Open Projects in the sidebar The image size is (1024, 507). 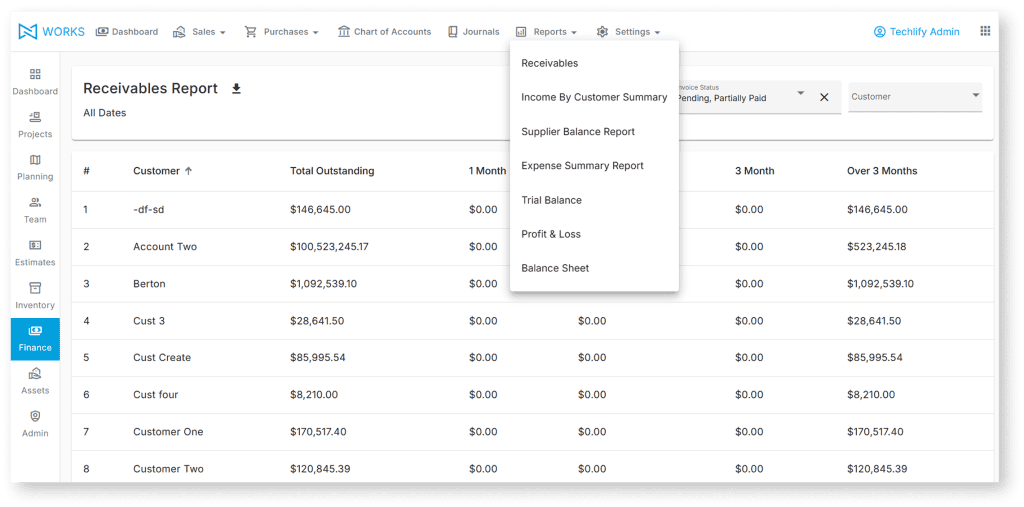pos(35,124)
